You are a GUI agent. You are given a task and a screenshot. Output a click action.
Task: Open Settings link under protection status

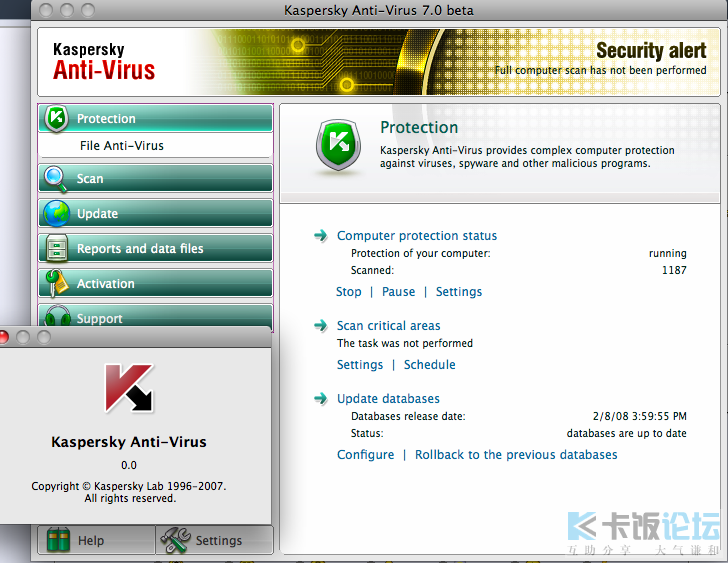pyautogui.click(x=459, y=292)
